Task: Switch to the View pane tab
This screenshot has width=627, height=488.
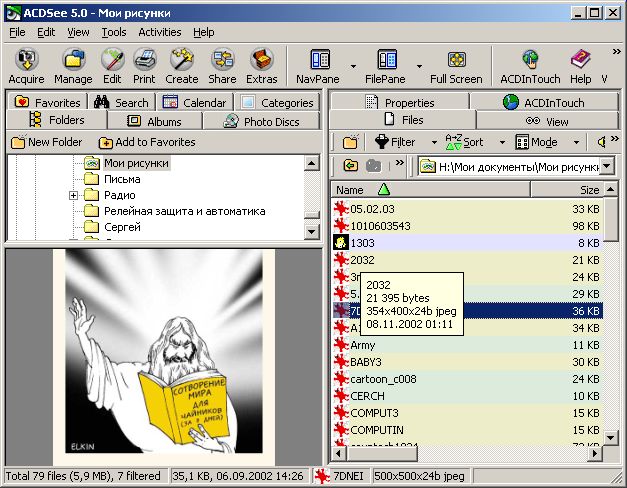Action: [547, 121]
